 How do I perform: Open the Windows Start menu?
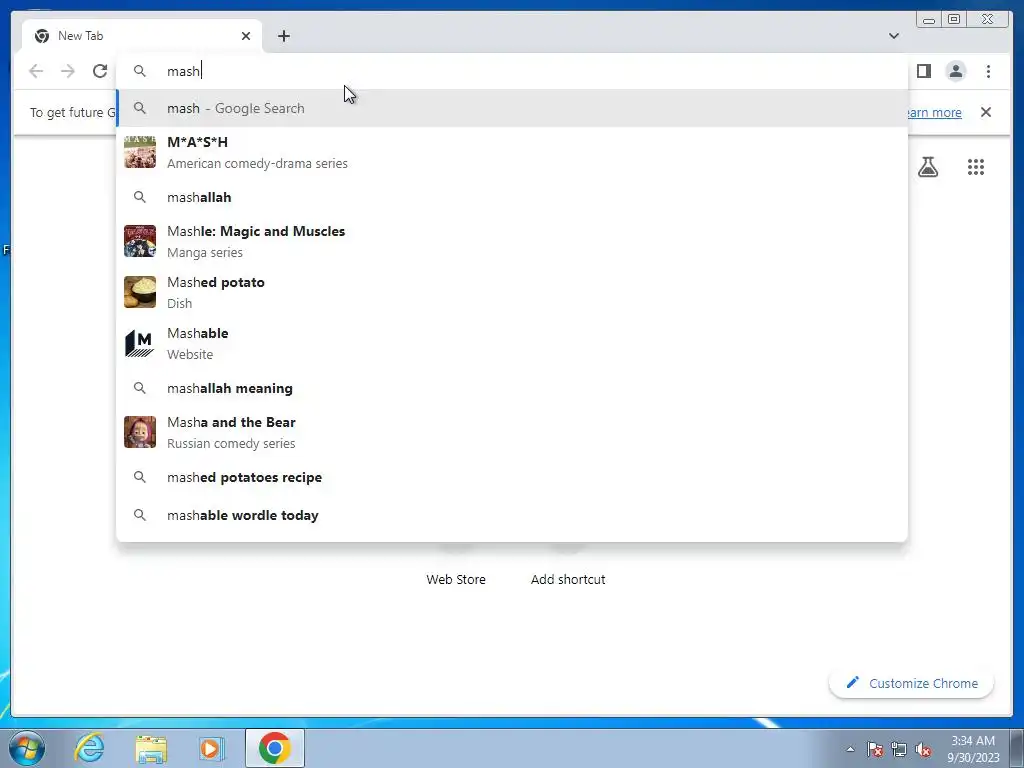(x=26, y=748)
